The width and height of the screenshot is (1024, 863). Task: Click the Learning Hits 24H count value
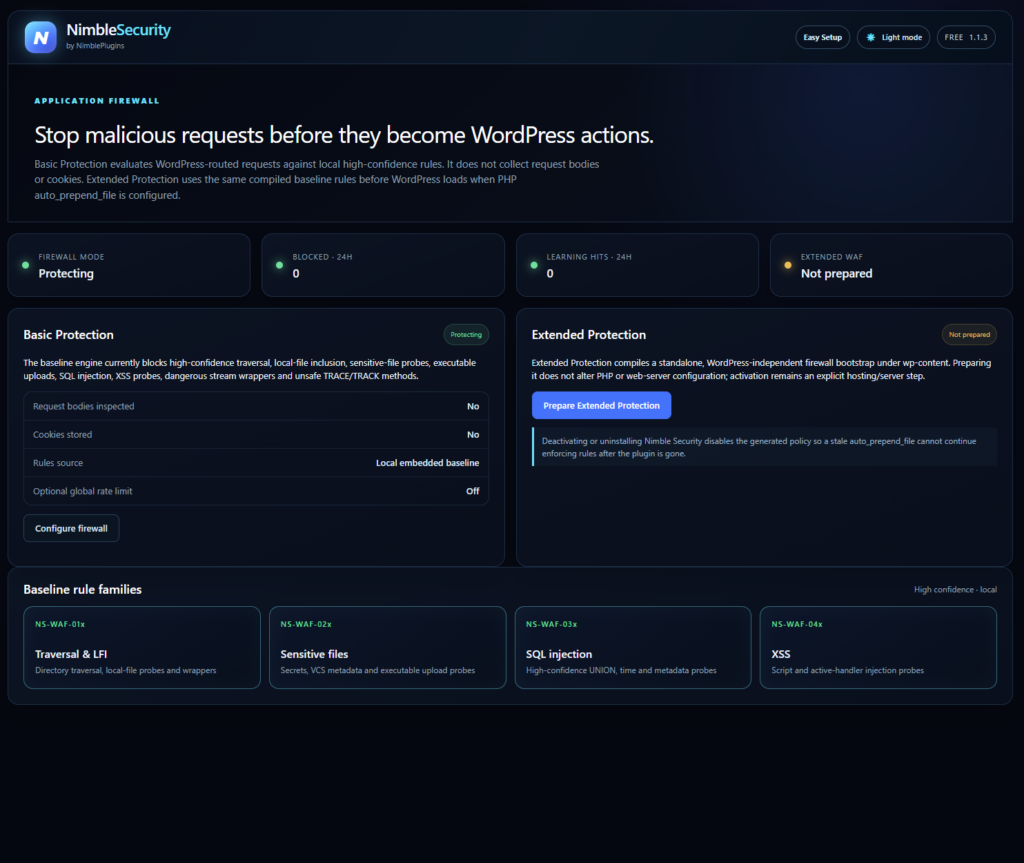(550, 274)
